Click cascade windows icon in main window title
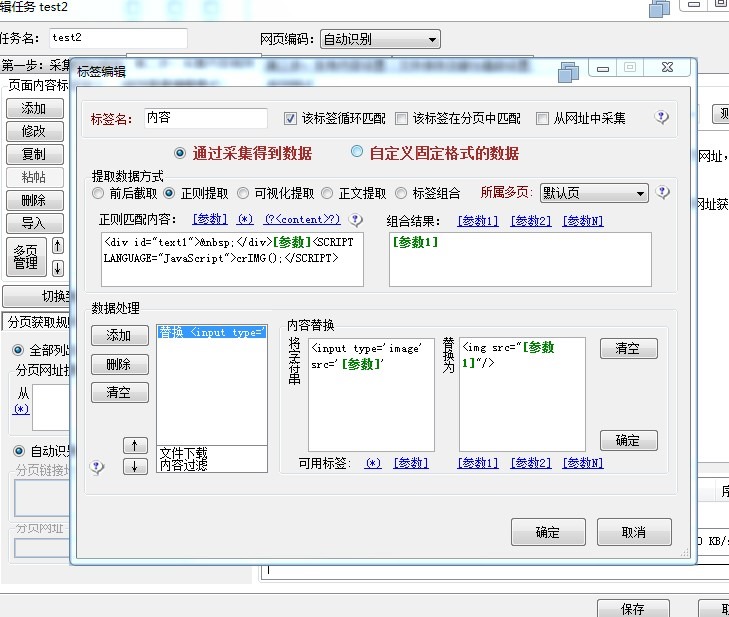The width and height of the screenshot is (729, 617). [x=659, y=8]
